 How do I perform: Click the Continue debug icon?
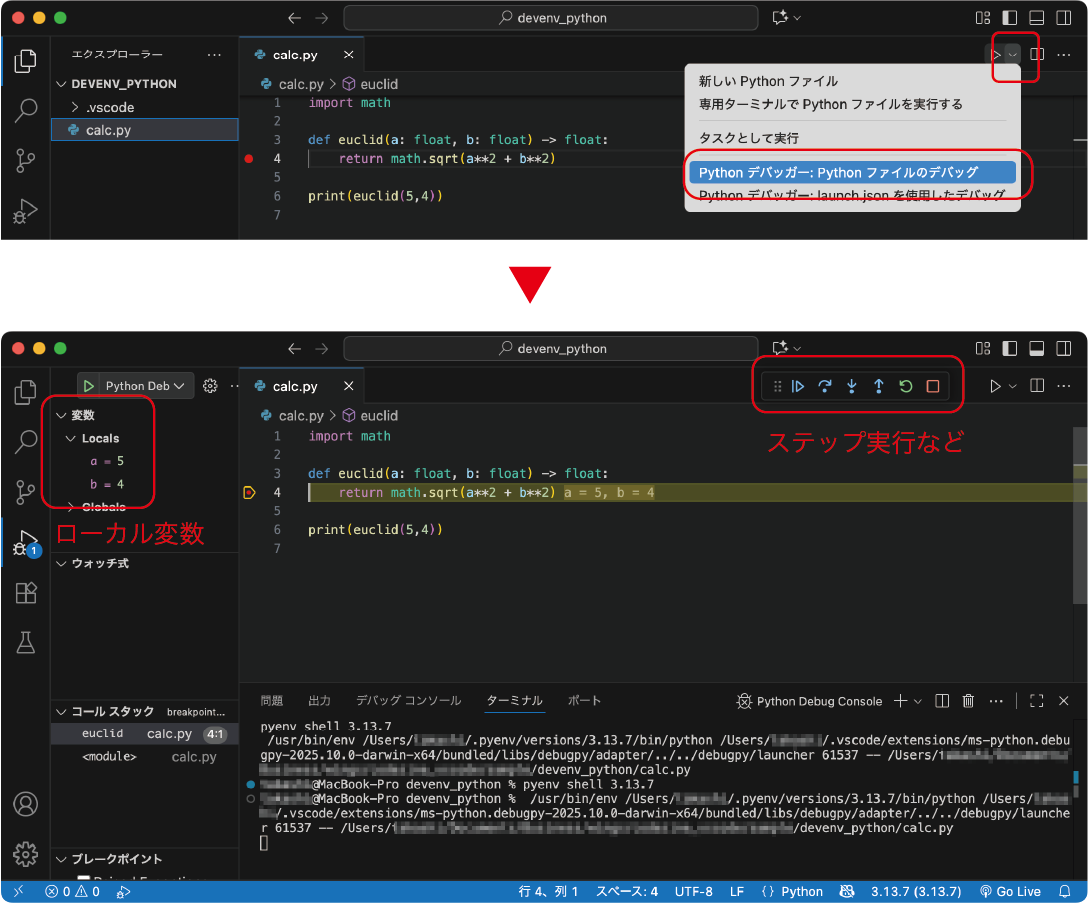798,386
